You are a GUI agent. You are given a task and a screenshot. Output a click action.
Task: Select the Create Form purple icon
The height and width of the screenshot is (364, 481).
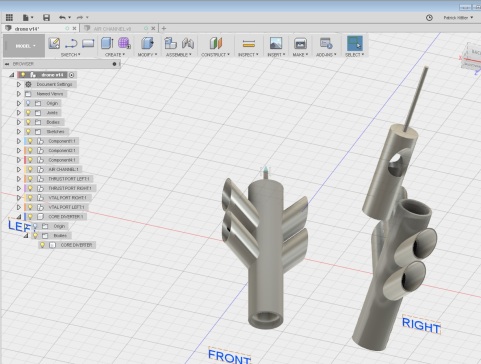pyautogui.click(x=124, y=43)
